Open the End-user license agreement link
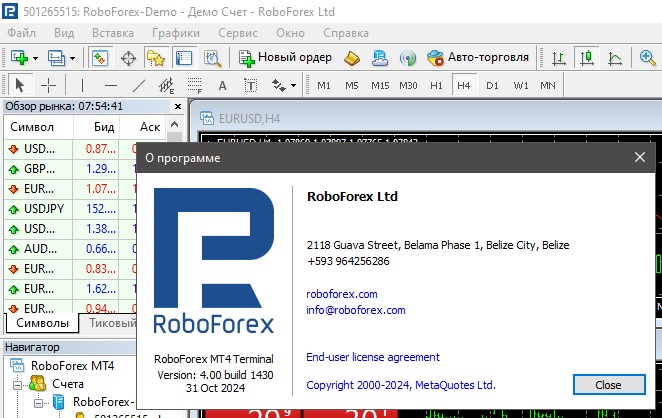The width and height of the screenshot is (662, 418). (373, 357)
